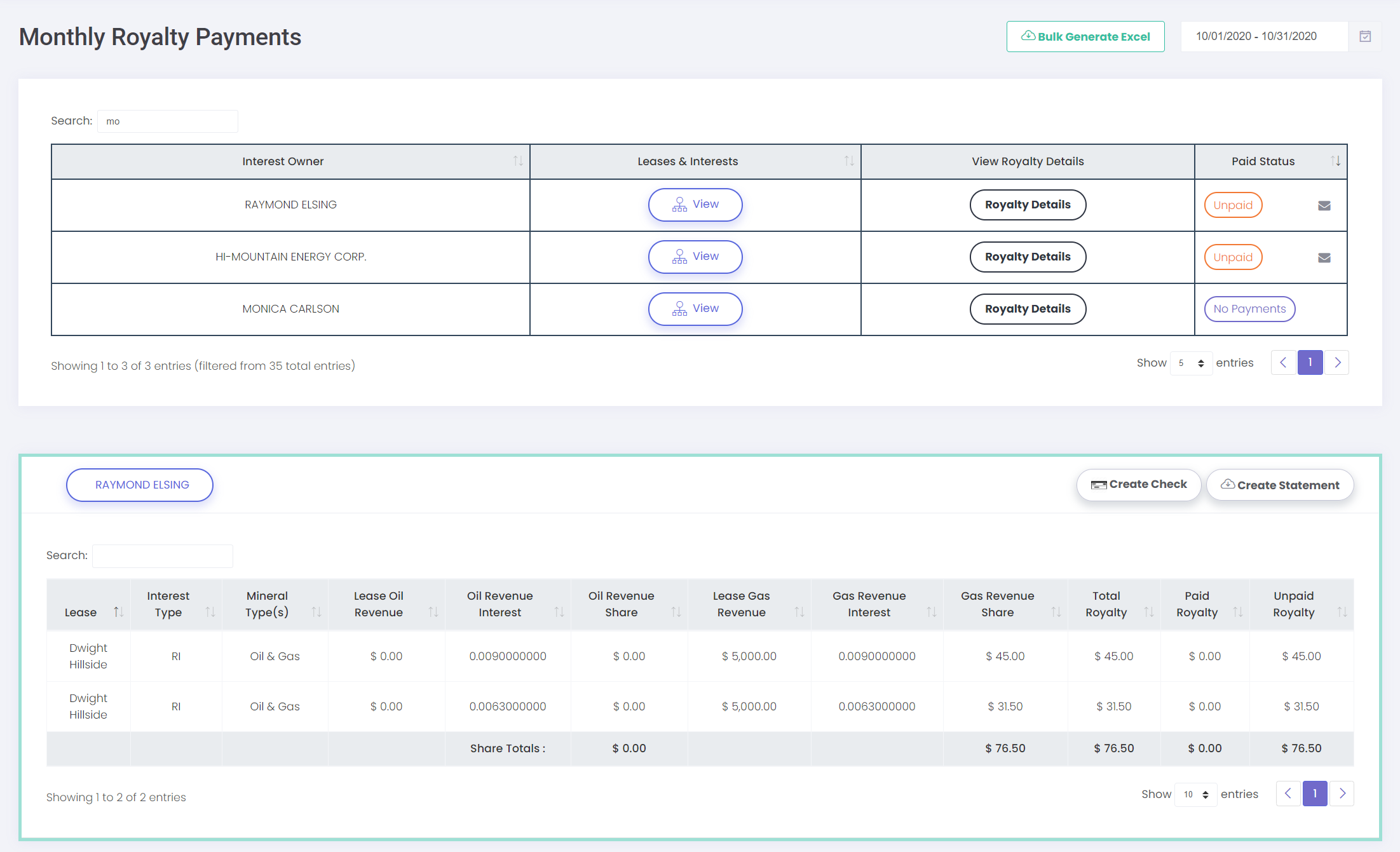The height and width of the screenshot is (852, 1400).
Task: Go to page 1 in upper pagination
Action: click(x=1310, y=363)
